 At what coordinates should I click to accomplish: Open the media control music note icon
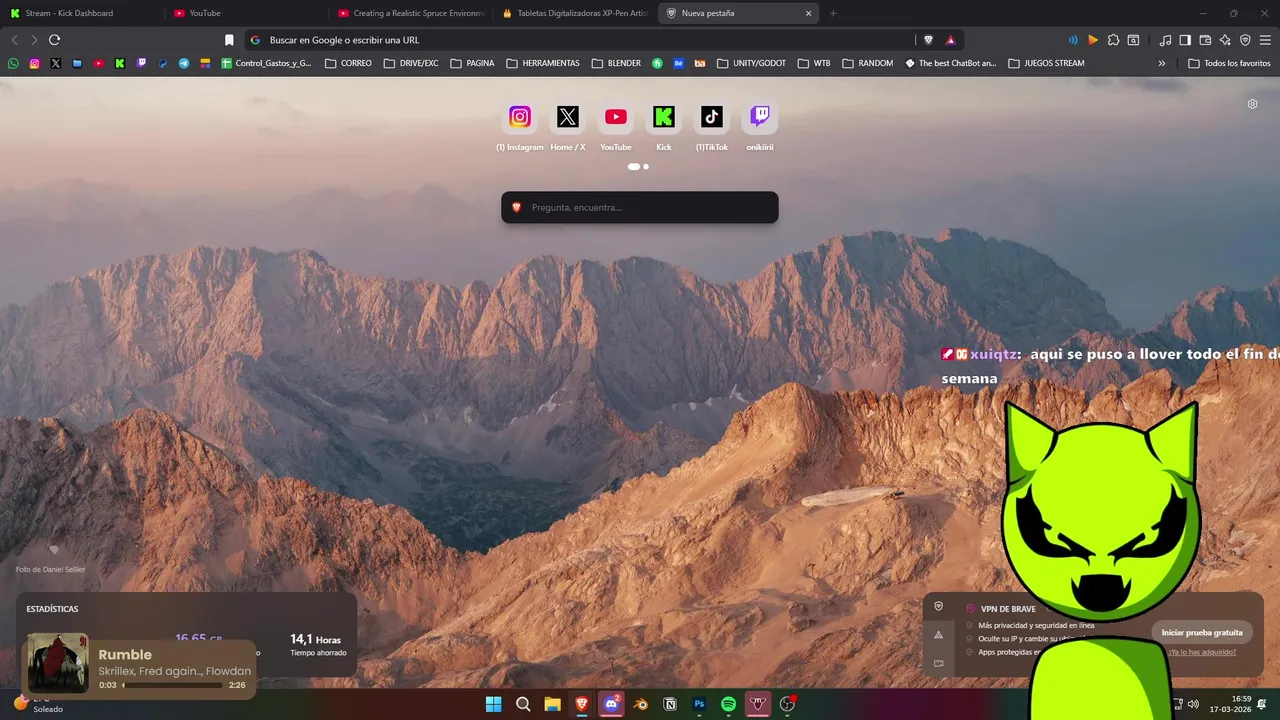(x=1165, y=40)
